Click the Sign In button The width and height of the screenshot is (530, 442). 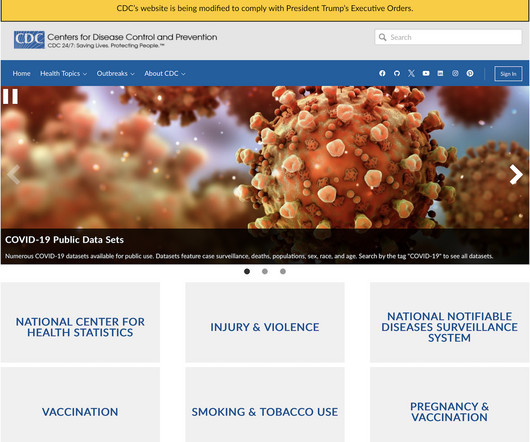click(508, 74)
